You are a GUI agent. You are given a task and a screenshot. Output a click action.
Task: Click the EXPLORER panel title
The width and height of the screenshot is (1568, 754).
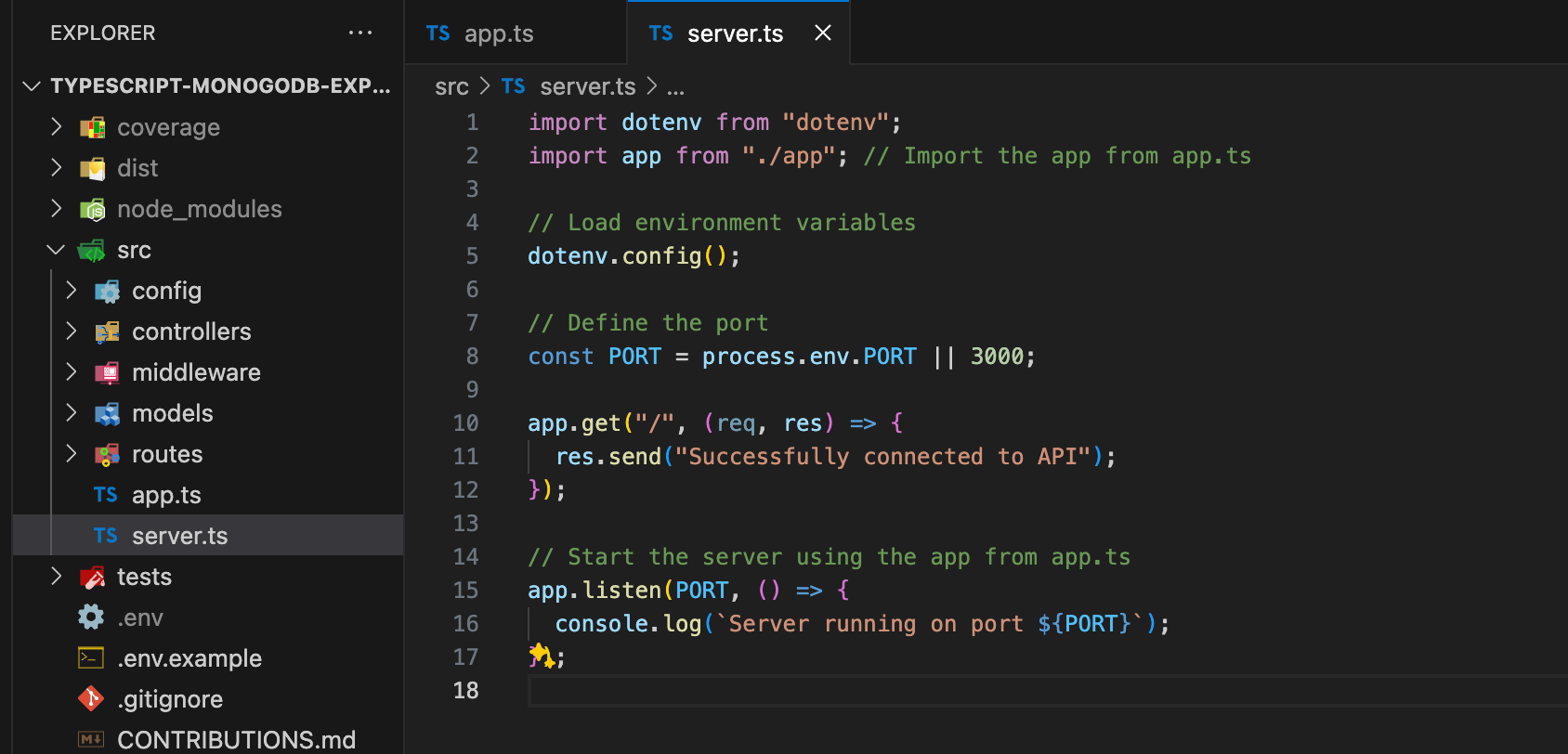(x=103, y=32)
